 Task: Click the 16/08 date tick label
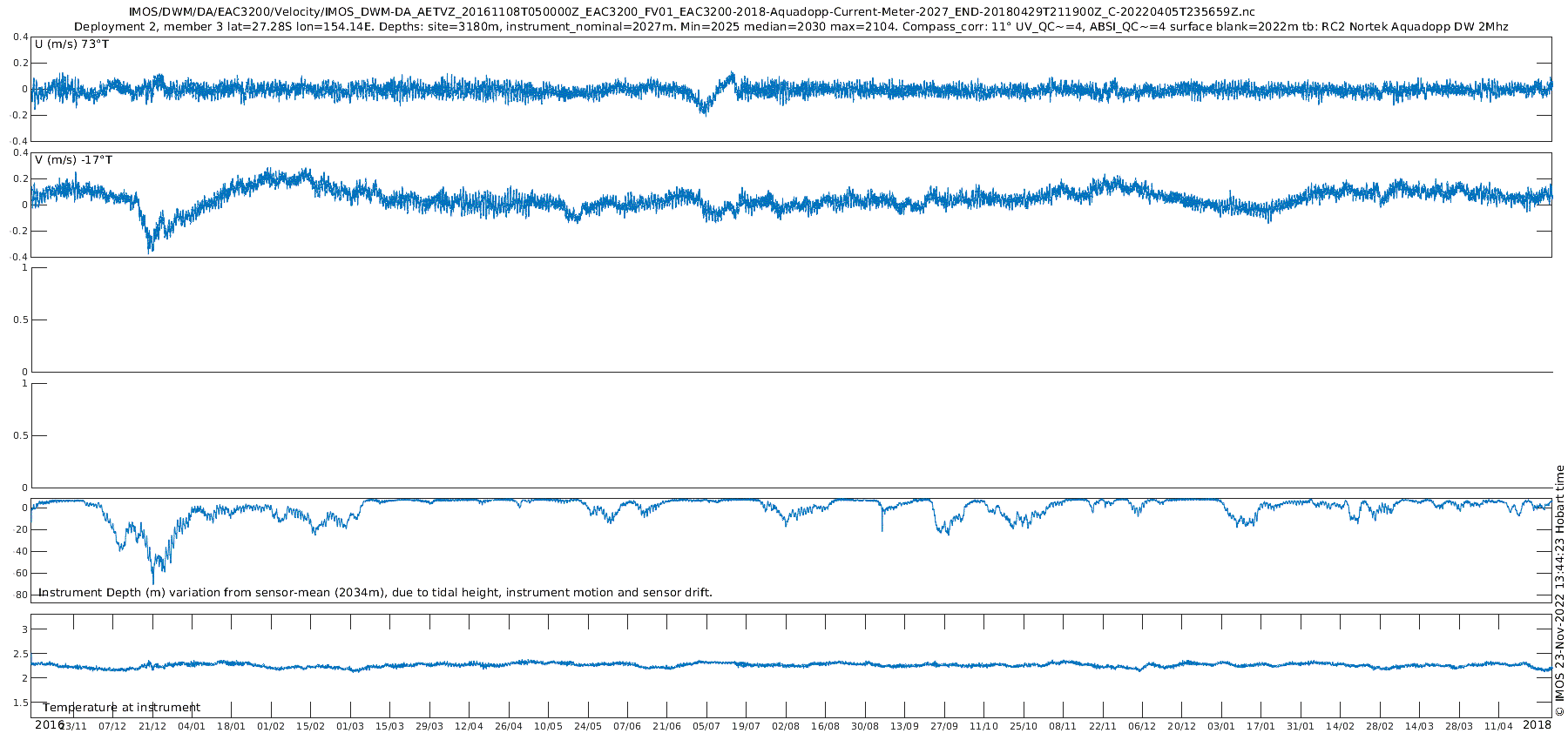pos(826,727)
